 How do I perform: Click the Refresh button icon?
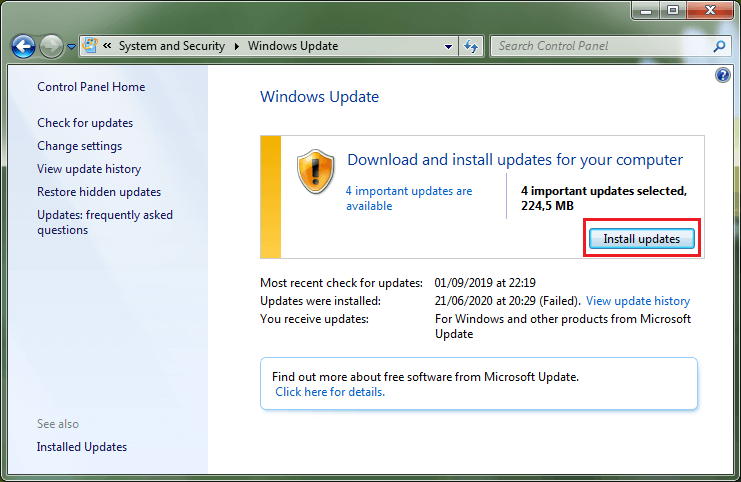pyautogui.click(x=471, y=46)
